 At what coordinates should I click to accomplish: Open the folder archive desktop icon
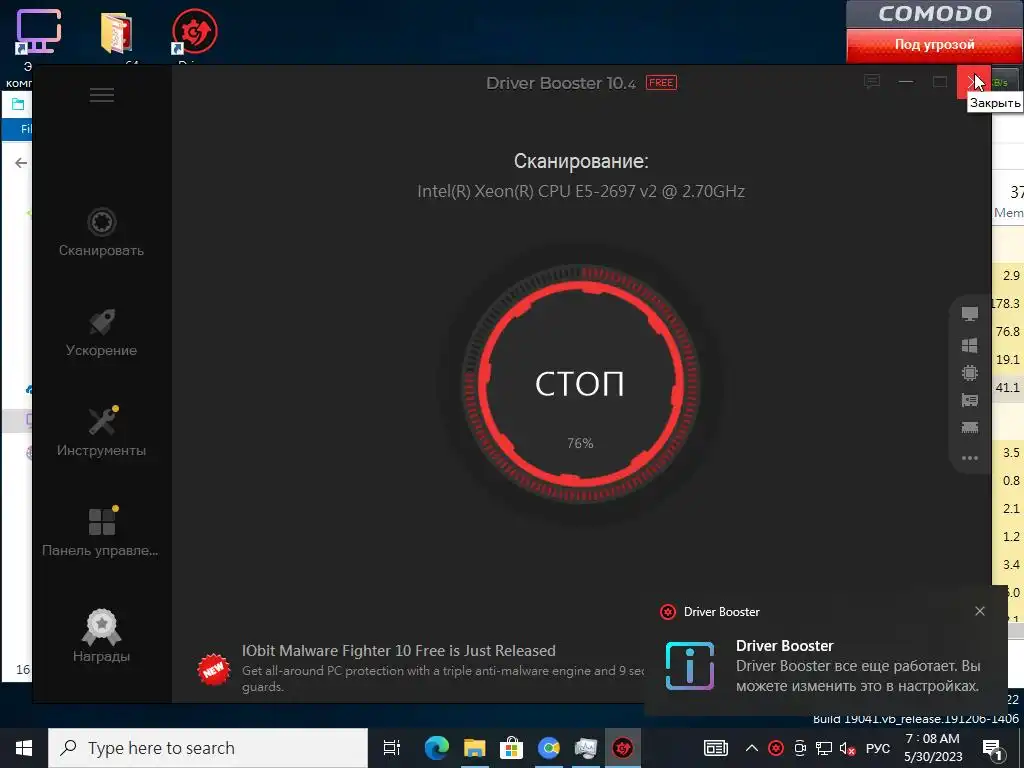118,33
